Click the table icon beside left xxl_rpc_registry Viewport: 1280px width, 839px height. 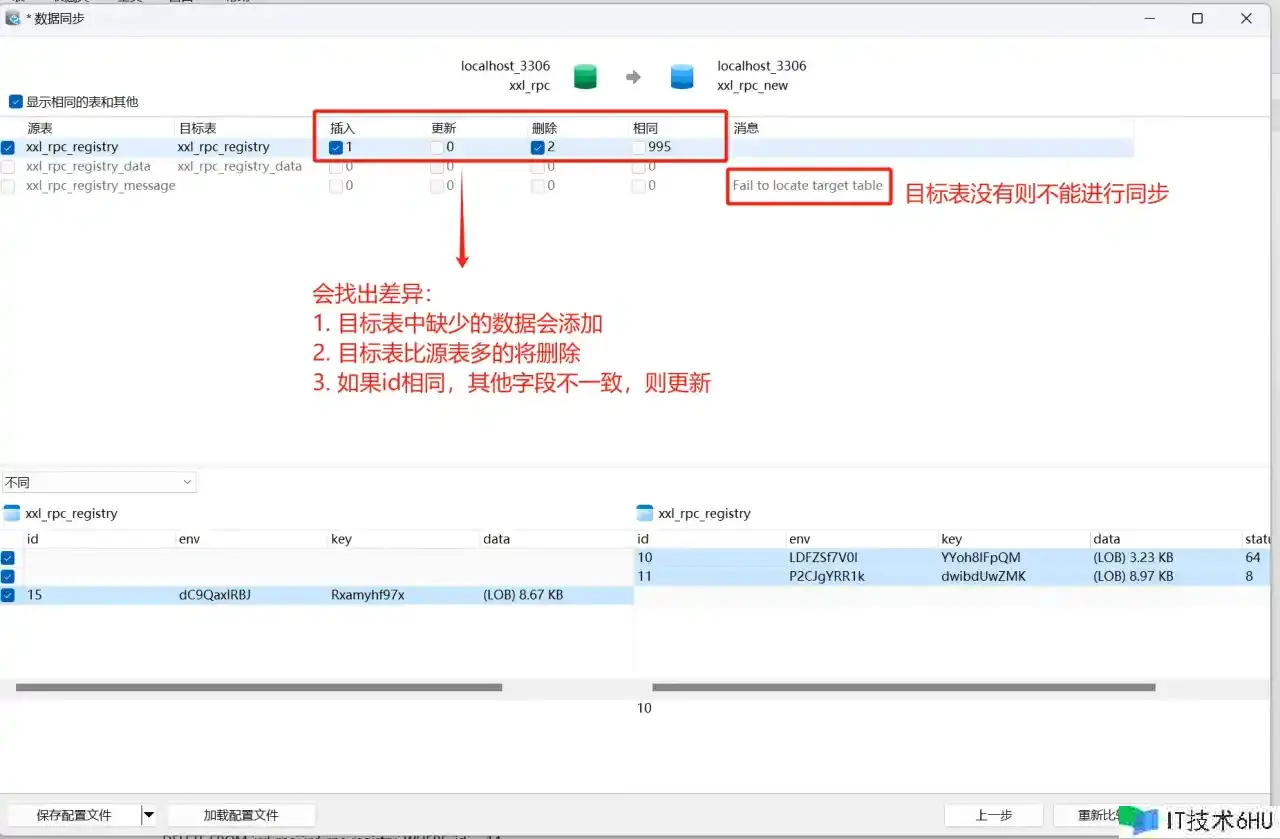click(12, 513)
